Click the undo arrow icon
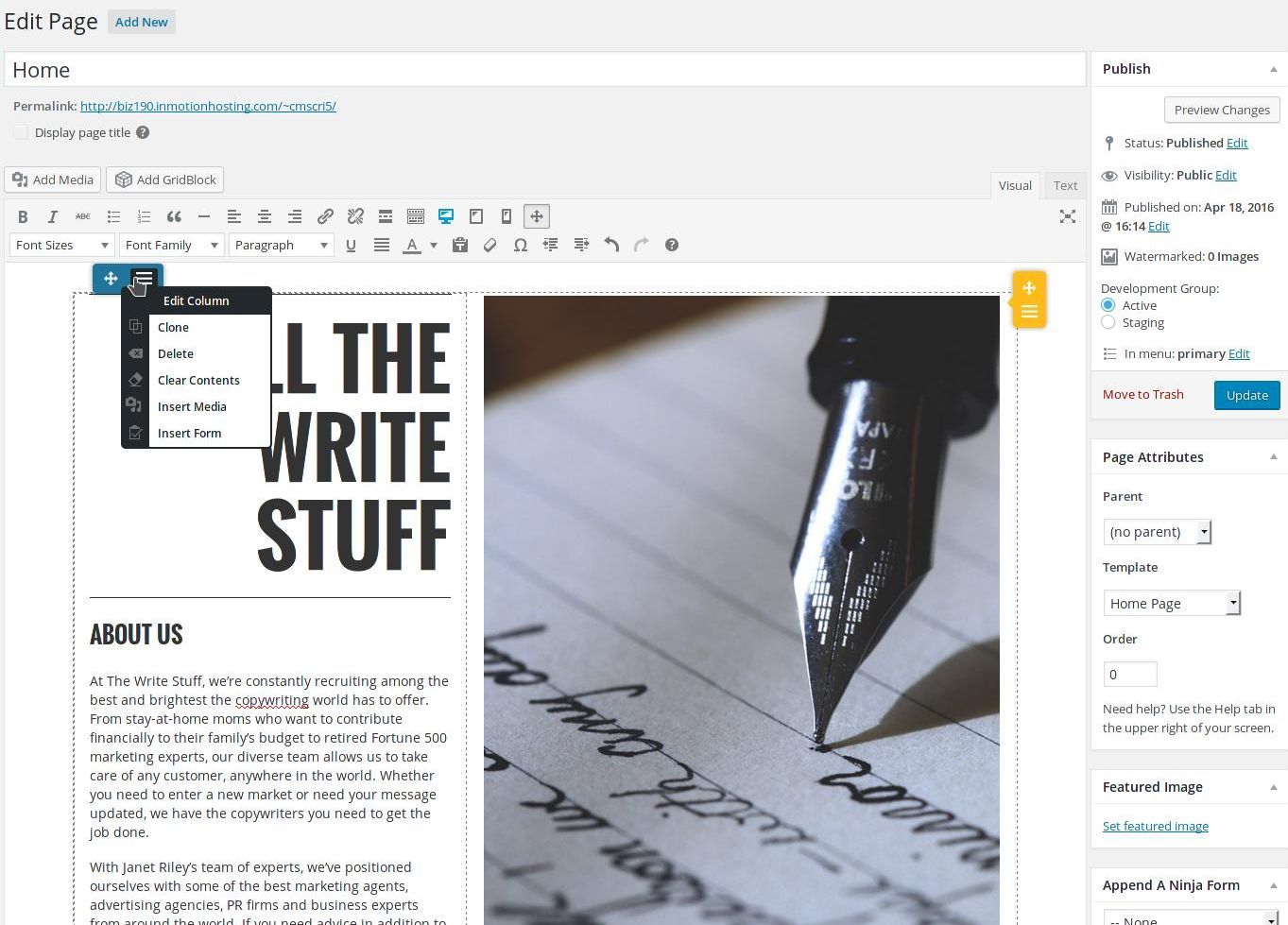 [611, 245]
